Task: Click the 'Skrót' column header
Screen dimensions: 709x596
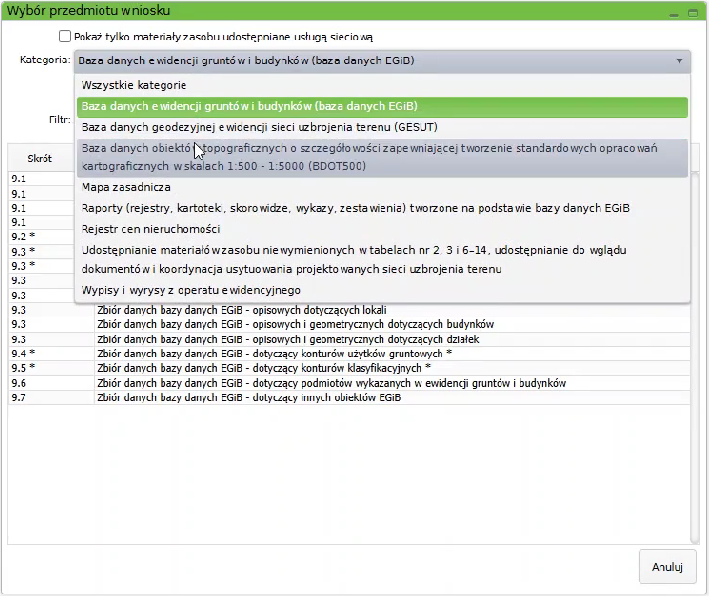Action: coord(40,159)
